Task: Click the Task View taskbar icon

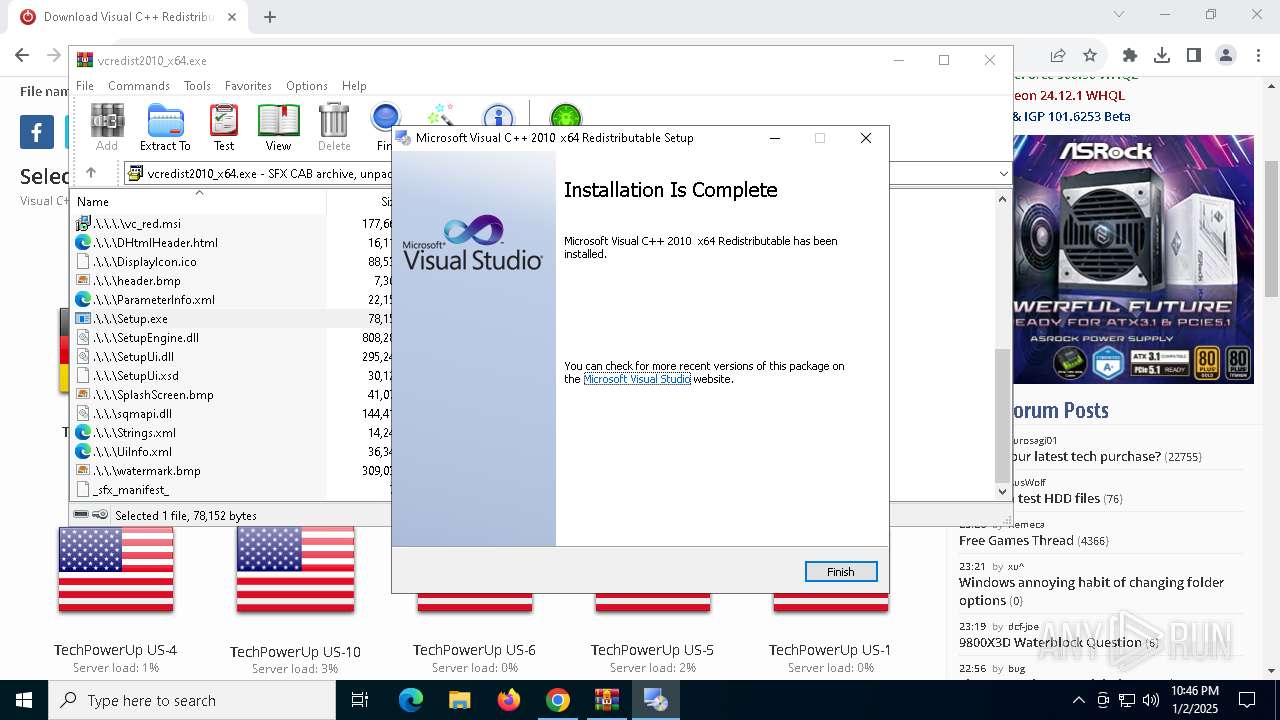Action: tap(360, 700)
